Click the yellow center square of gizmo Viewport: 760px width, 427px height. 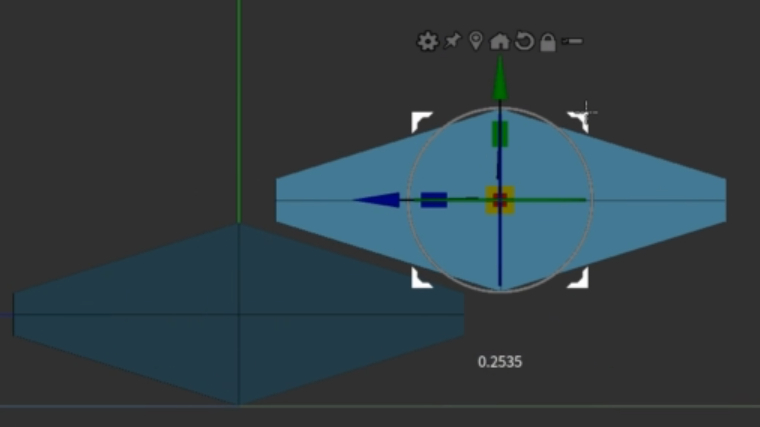[500, 200]
